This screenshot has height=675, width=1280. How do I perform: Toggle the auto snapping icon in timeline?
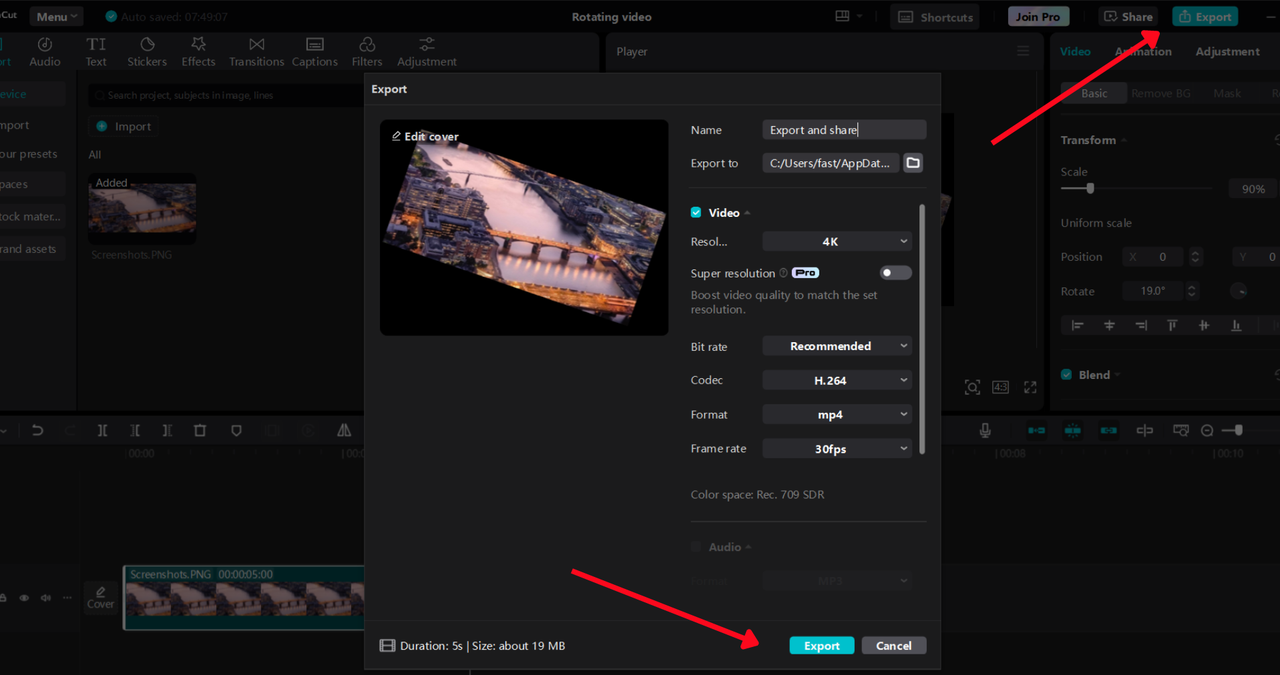1072,430
